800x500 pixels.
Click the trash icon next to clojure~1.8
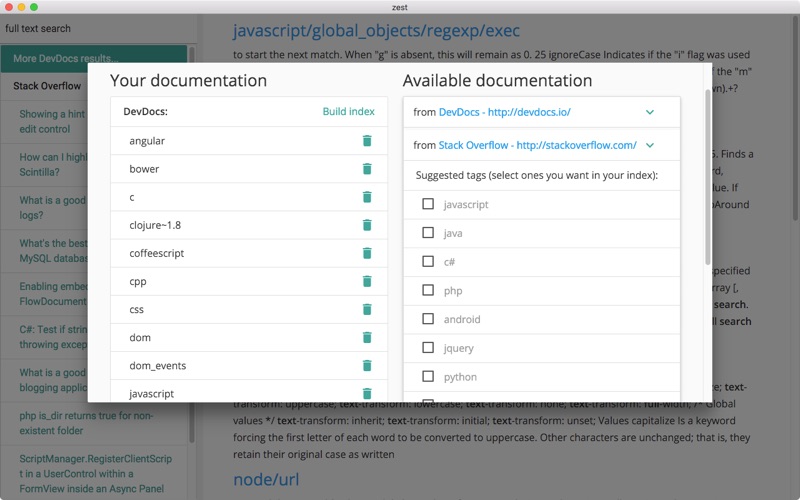(367, 225)
